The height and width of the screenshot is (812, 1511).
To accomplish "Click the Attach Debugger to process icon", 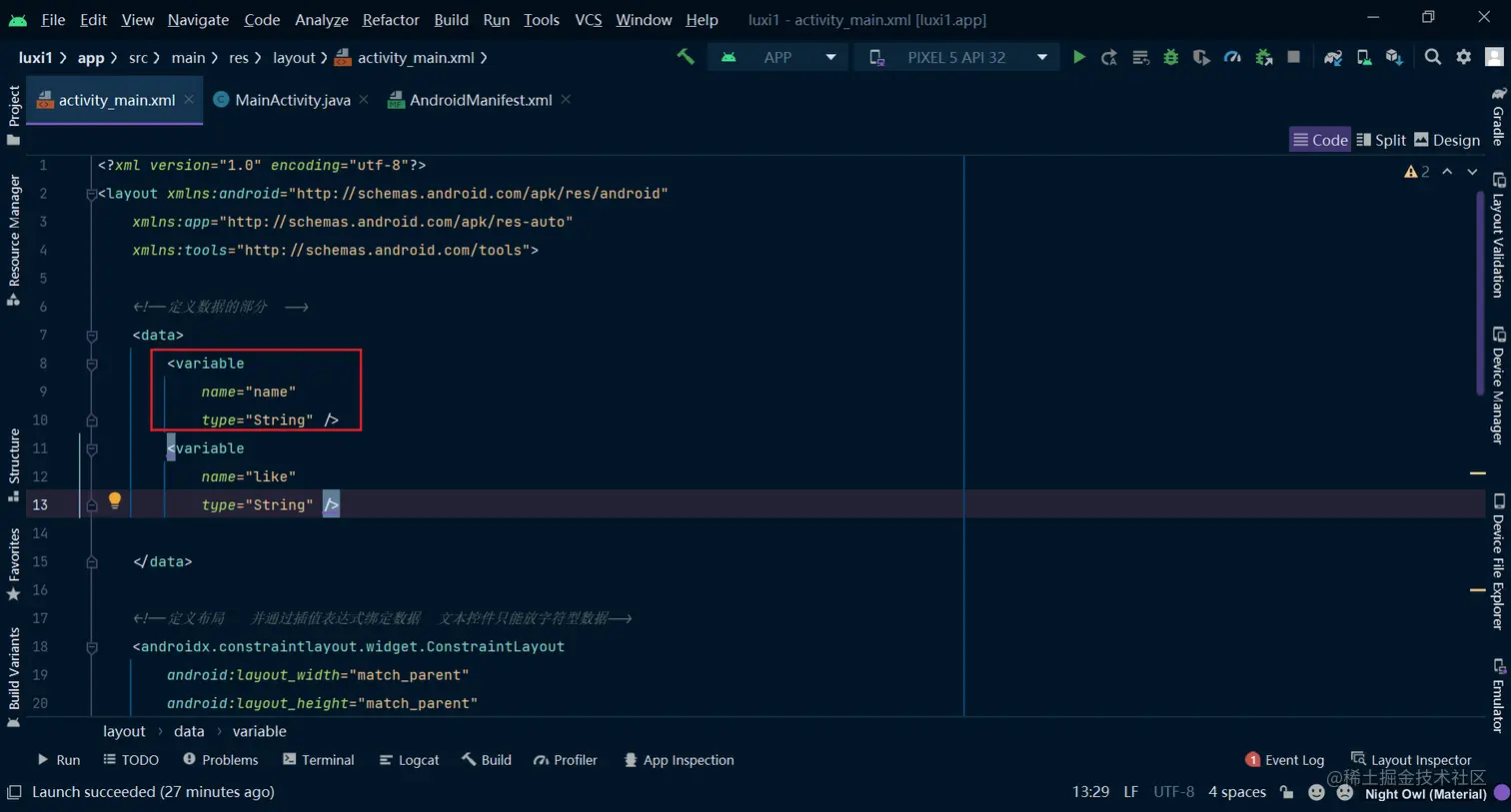I will (1264, 57).
